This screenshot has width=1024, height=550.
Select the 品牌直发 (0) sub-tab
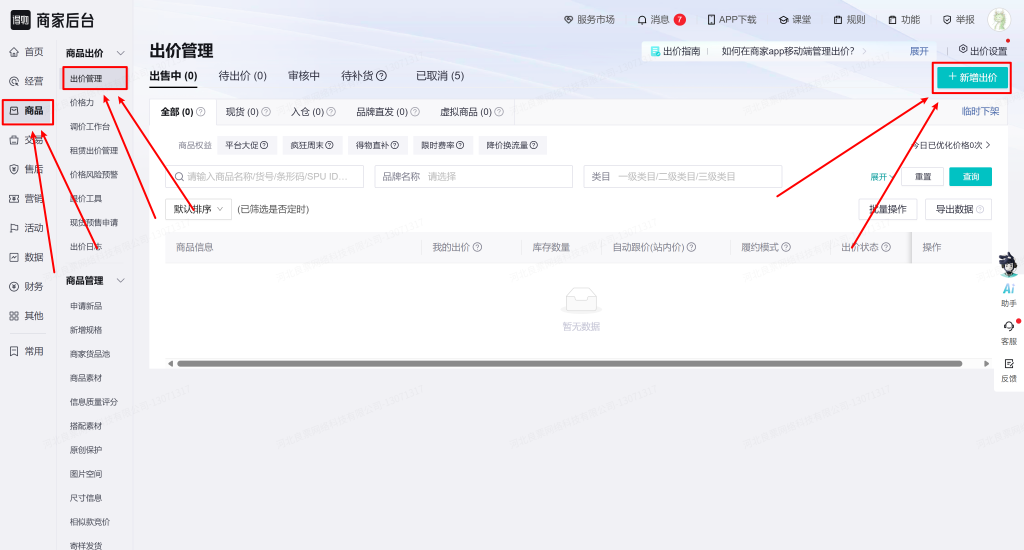pyautogui.click(x=388, y=112)
